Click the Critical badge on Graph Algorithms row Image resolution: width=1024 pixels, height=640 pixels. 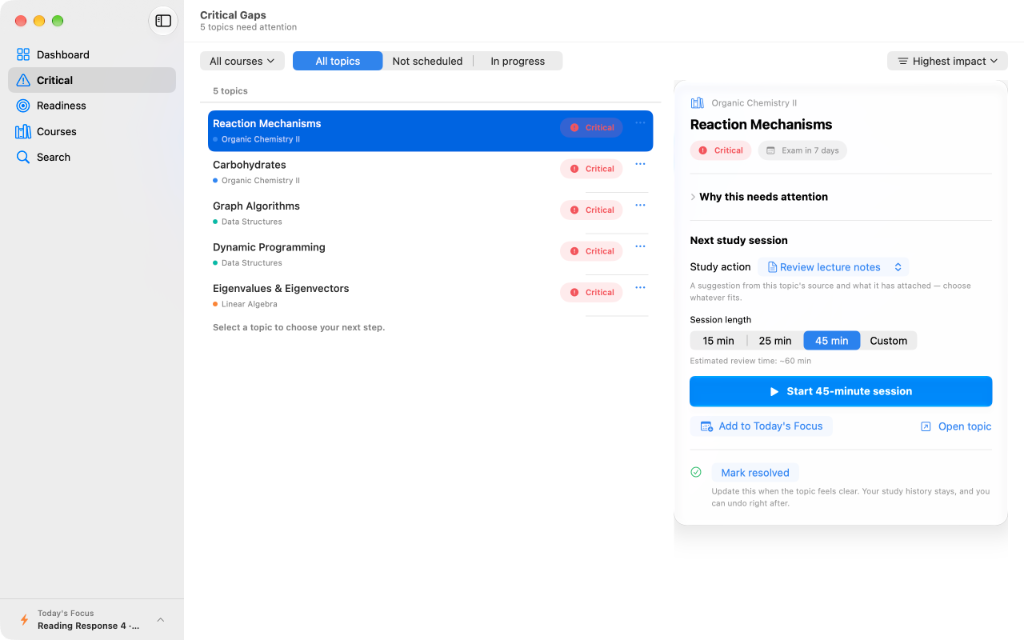(x=591, y=210)
